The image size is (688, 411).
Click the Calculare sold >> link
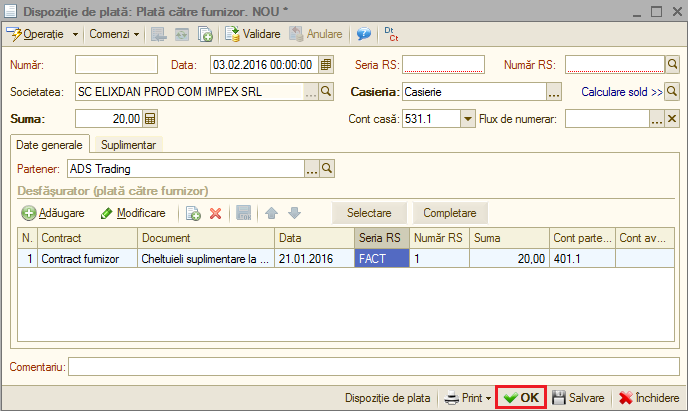(622, 92)
